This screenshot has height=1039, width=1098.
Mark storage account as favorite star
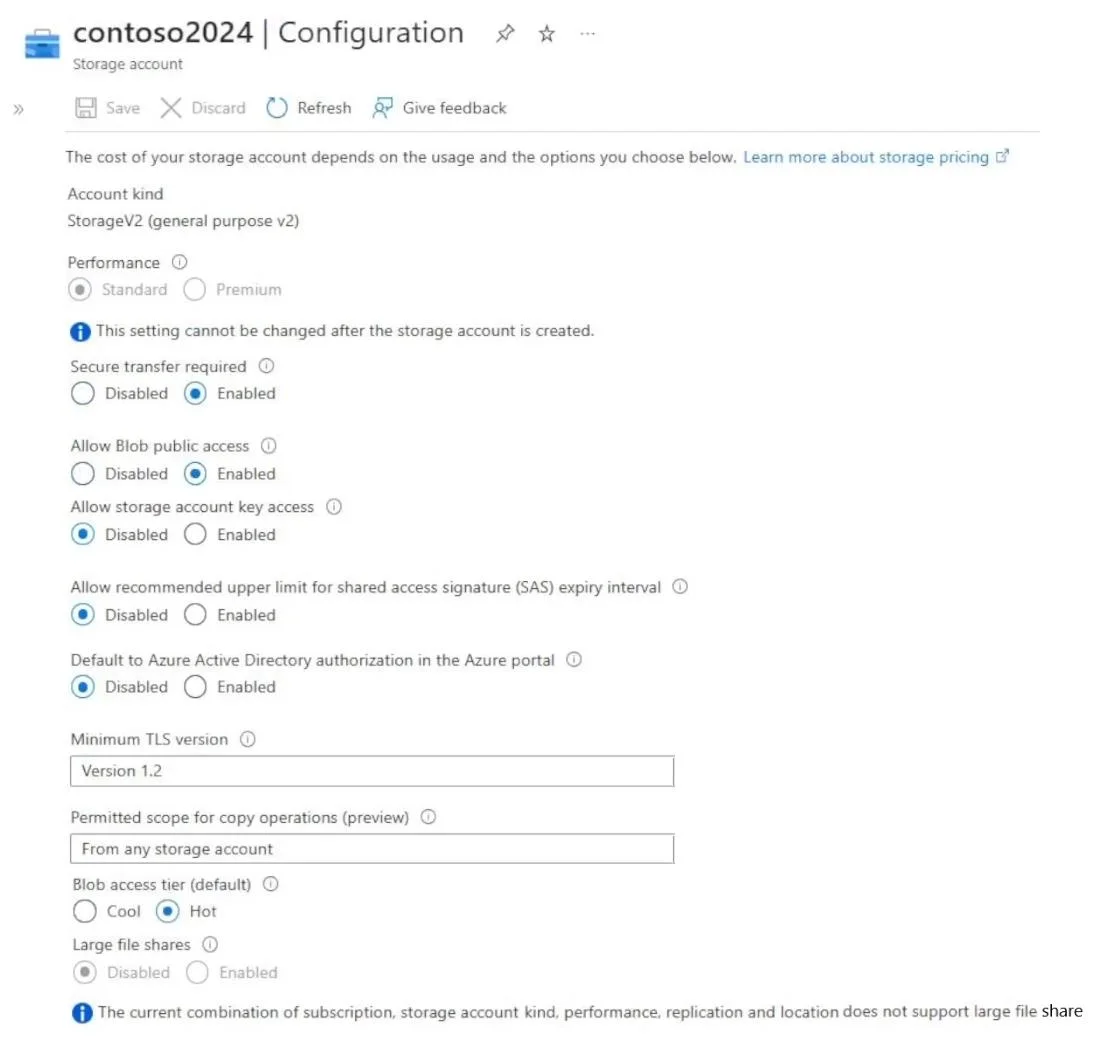pos(546,34)
